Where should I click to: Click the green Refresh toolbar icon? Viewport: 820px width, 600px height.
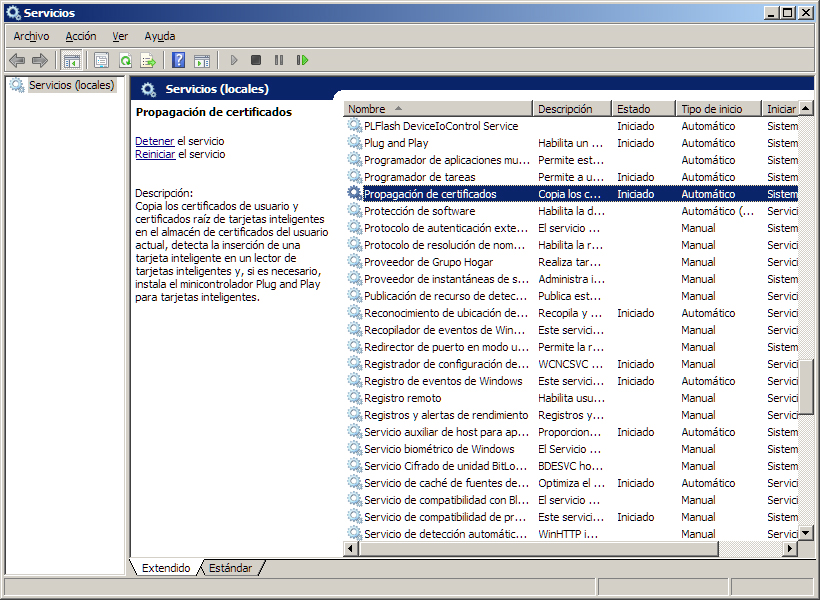[125, 61]
